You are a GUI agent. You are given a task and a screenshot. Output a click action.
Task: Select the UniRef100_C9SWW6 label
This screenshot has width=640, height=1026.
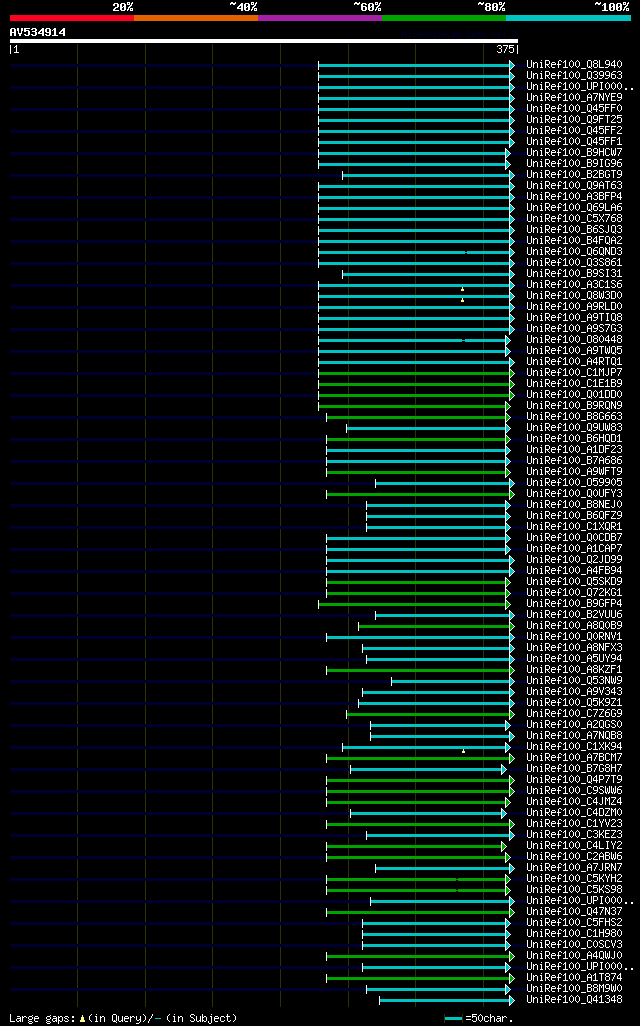click(x=575, y=790)
